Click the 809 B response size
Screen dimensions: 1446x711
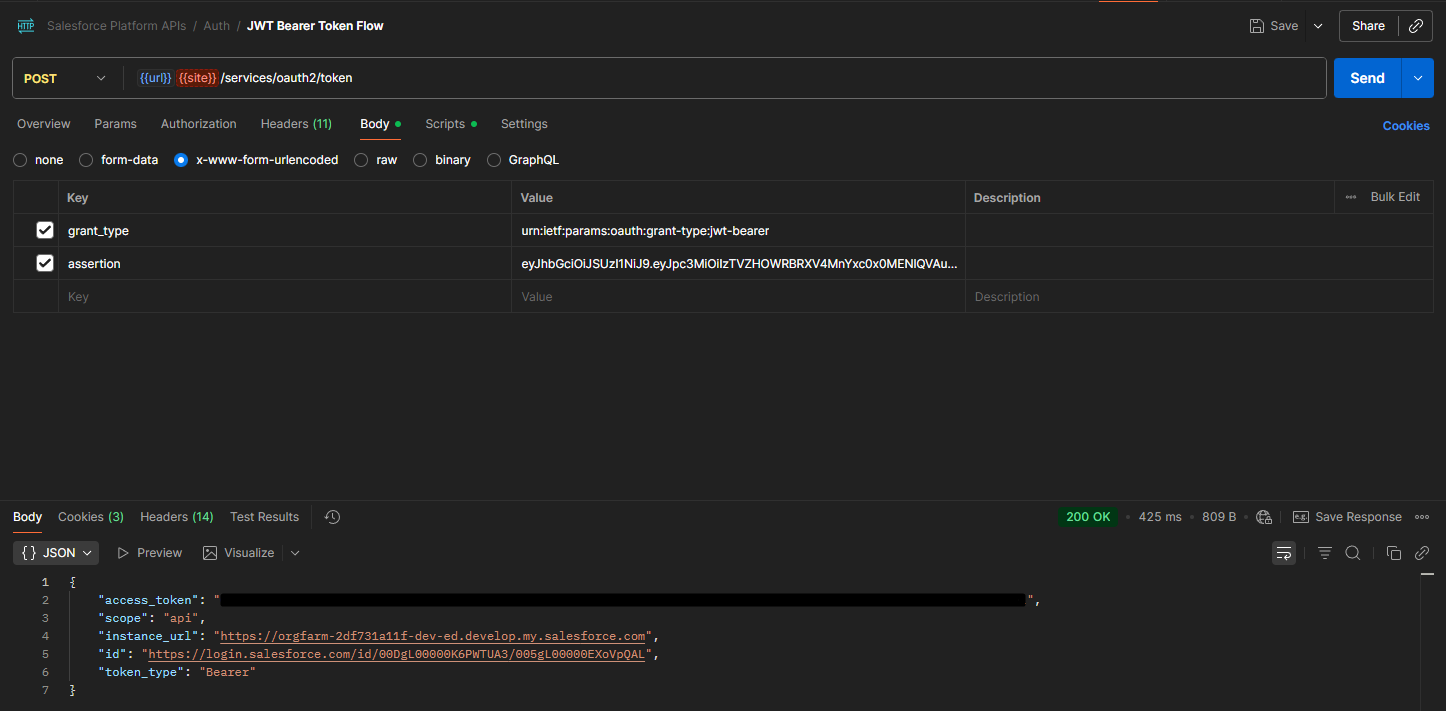coord(1219,517)
